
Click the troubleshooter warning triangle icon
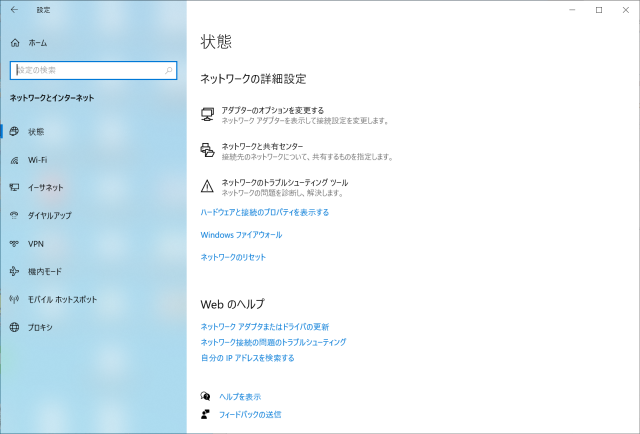[x=207, y=186]
